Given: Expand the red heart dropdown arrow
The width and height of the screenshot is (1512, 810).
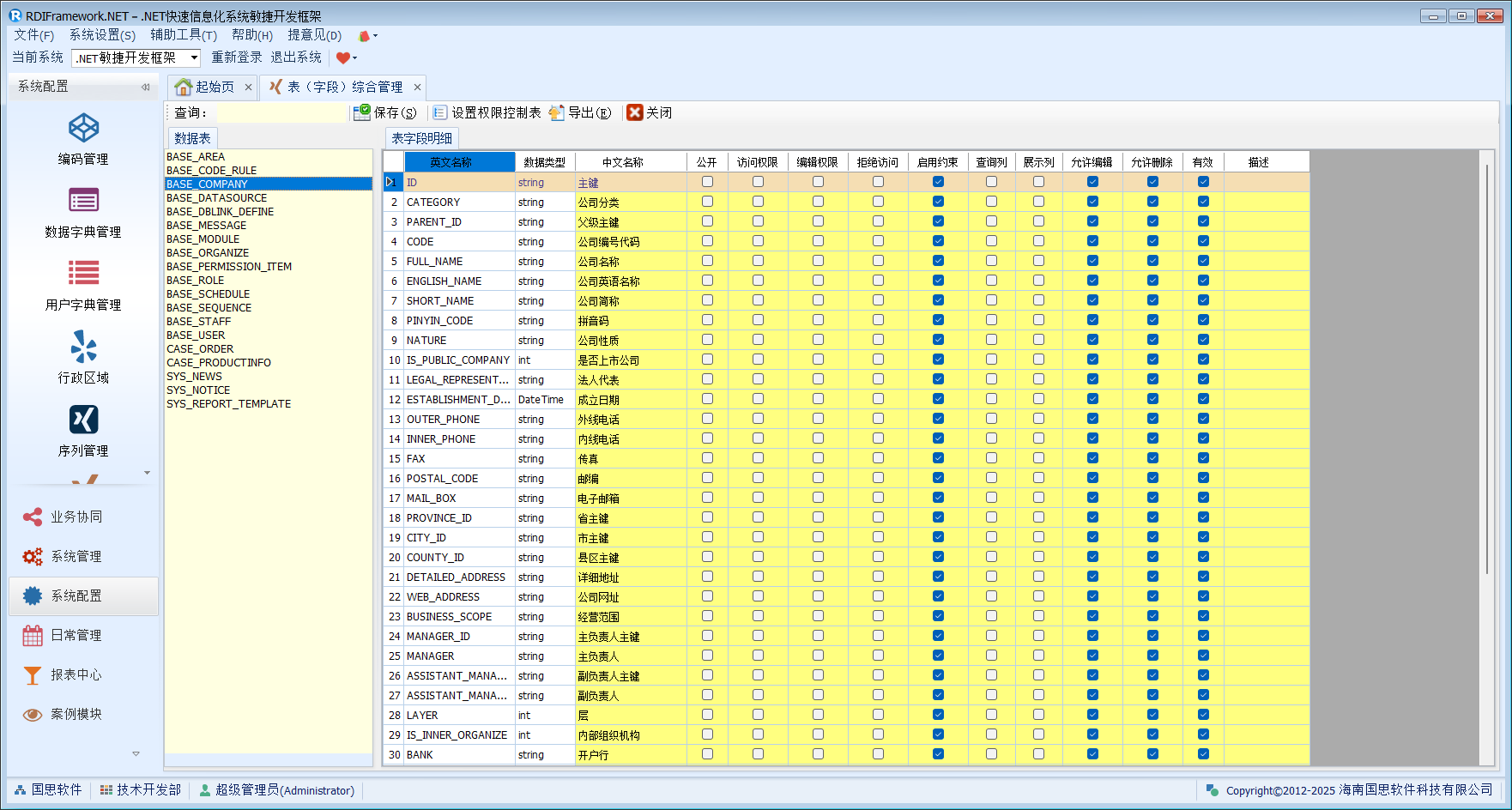Looking at the screenshot, I should 355,58.
